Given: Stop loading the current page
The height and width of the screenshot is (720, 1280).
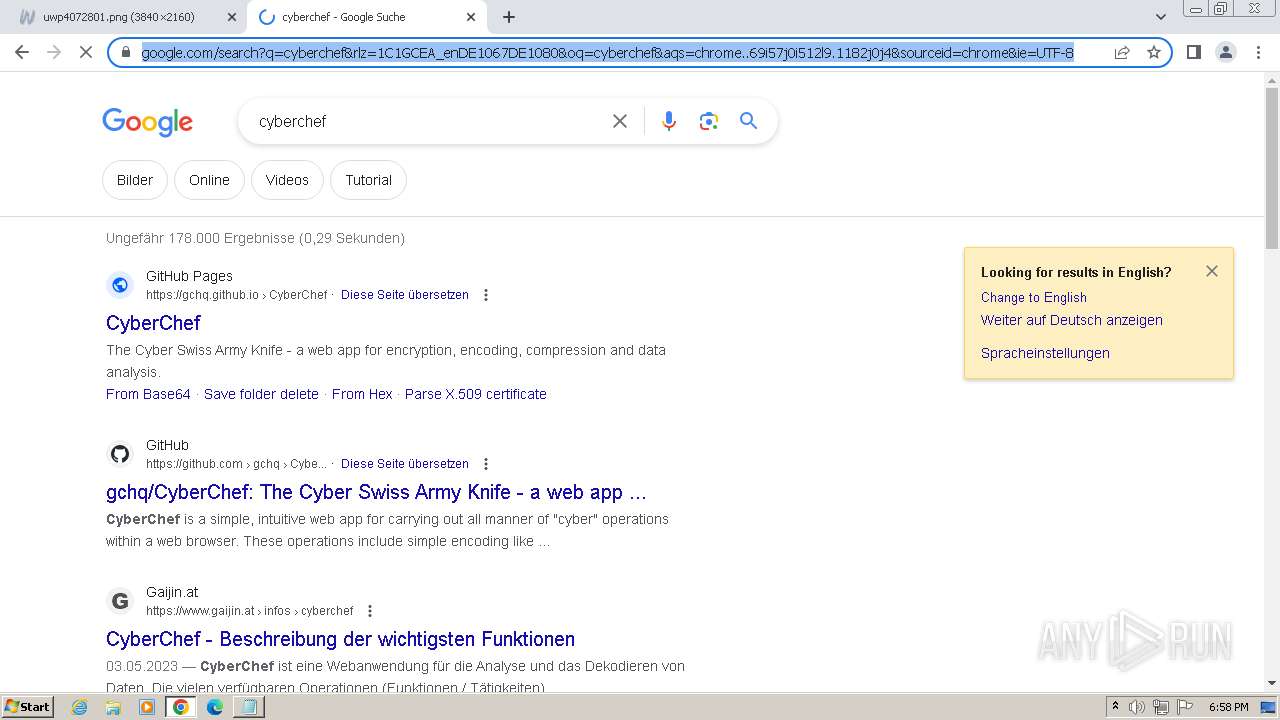Looking at the screenshot, I should [86, 52].
